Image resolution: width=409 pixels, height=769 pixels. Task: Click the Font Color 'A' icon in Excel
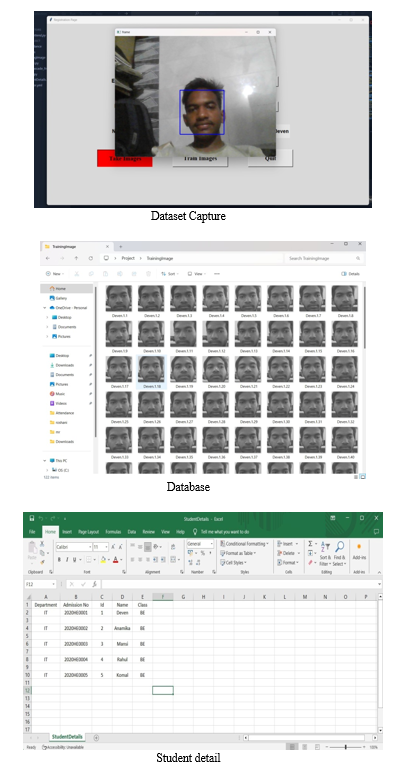click(115, 560)
